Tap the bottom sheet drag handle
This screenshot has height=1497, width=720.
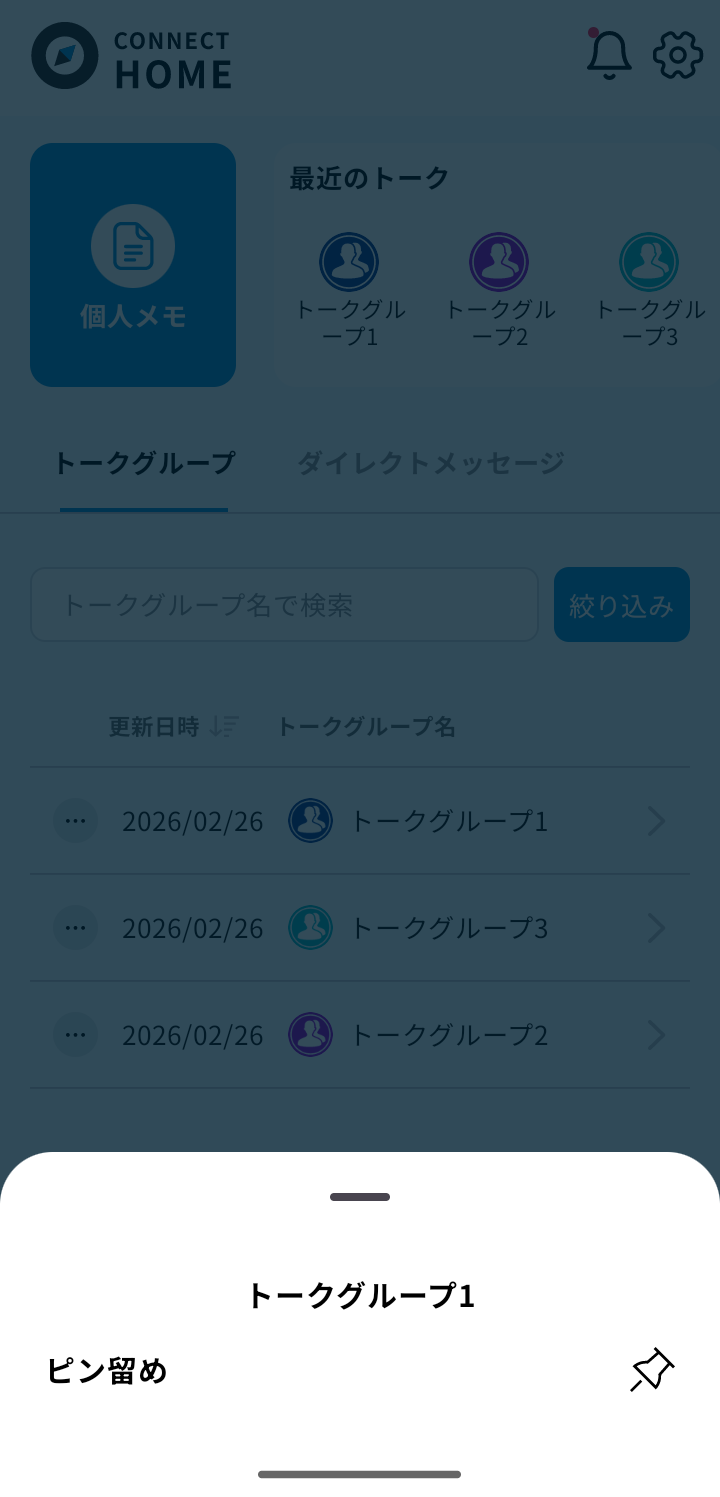click(x=360, y=1197)
